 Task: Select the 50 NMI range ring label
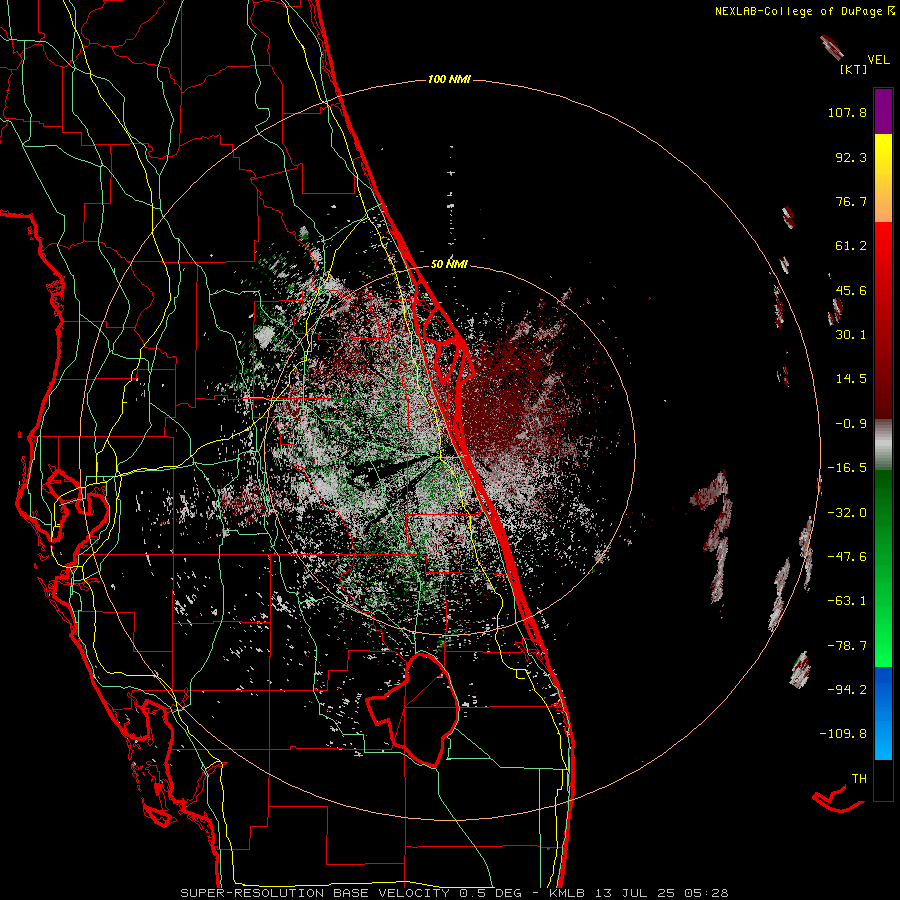pos(449,264)
